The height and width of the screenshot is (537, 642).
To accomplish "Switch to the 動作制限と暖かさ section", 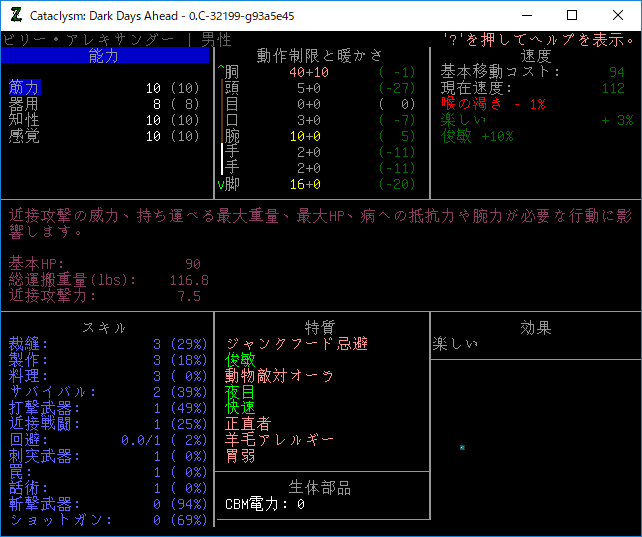I will point(320,56).
